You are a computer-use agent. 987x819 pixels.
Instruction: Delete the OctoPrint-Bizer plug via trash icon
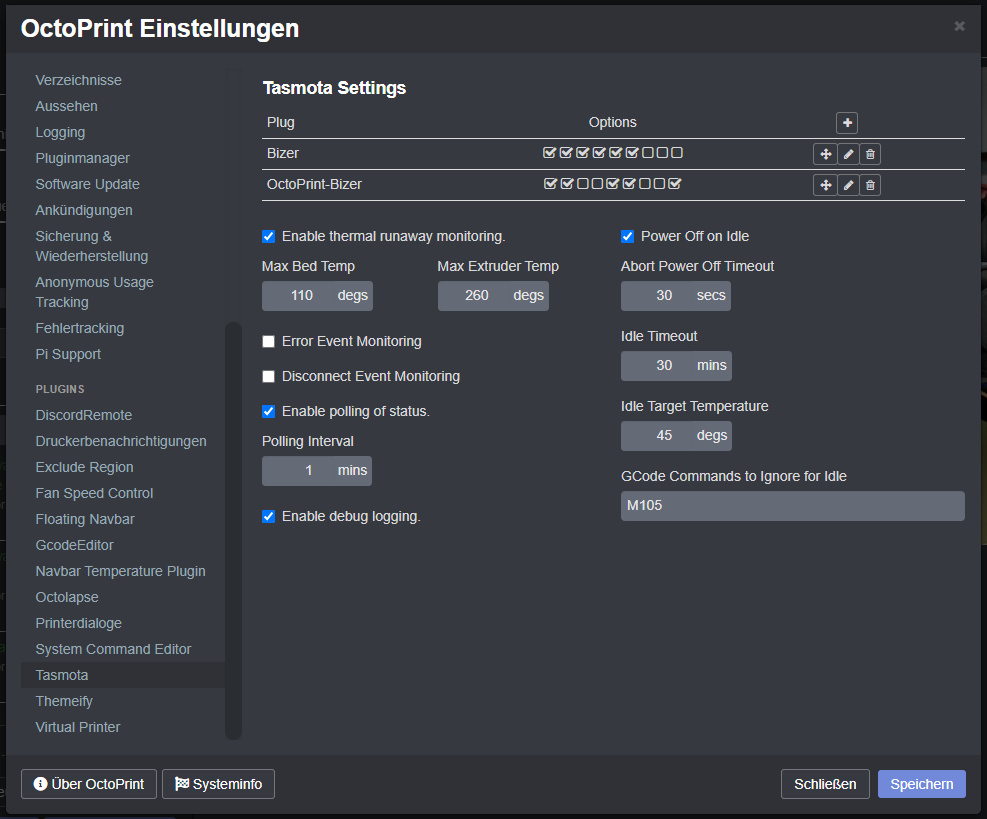869,184
